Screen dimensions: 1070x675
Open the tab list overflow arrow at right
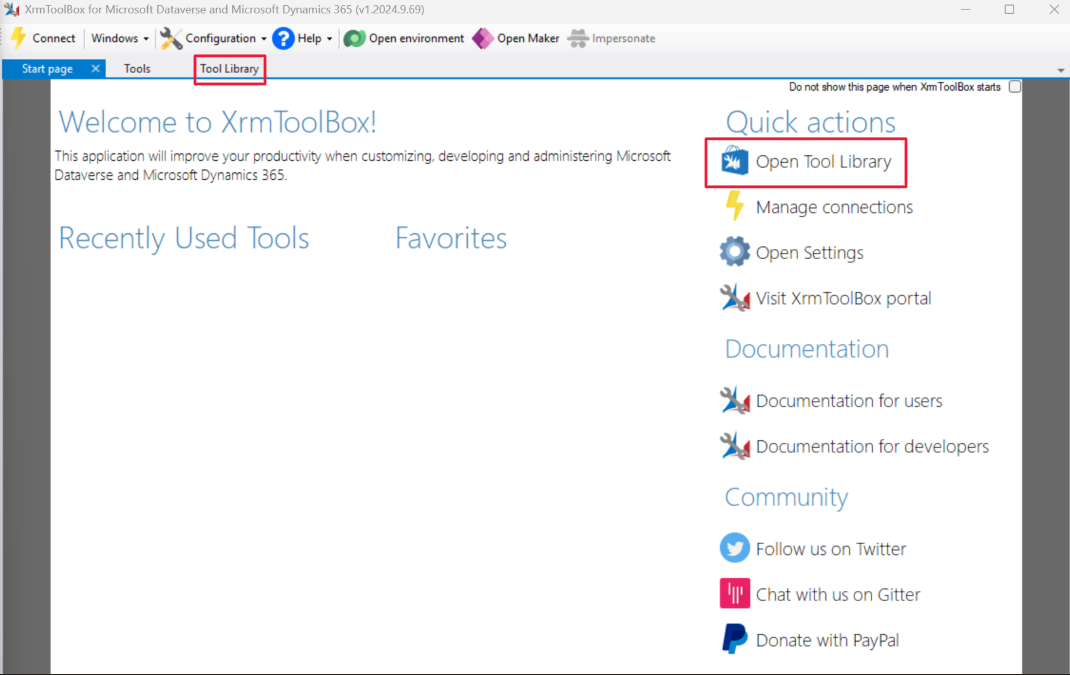1060,70
